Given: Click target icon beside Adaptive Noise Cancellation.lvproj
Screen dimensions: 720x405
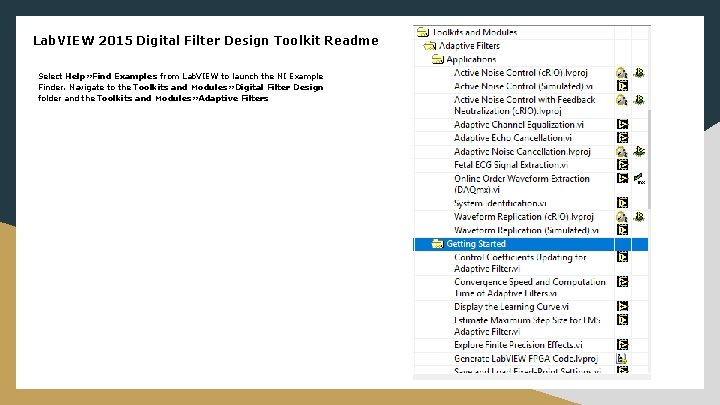Looking at the screenshot, I should (639, 151).
